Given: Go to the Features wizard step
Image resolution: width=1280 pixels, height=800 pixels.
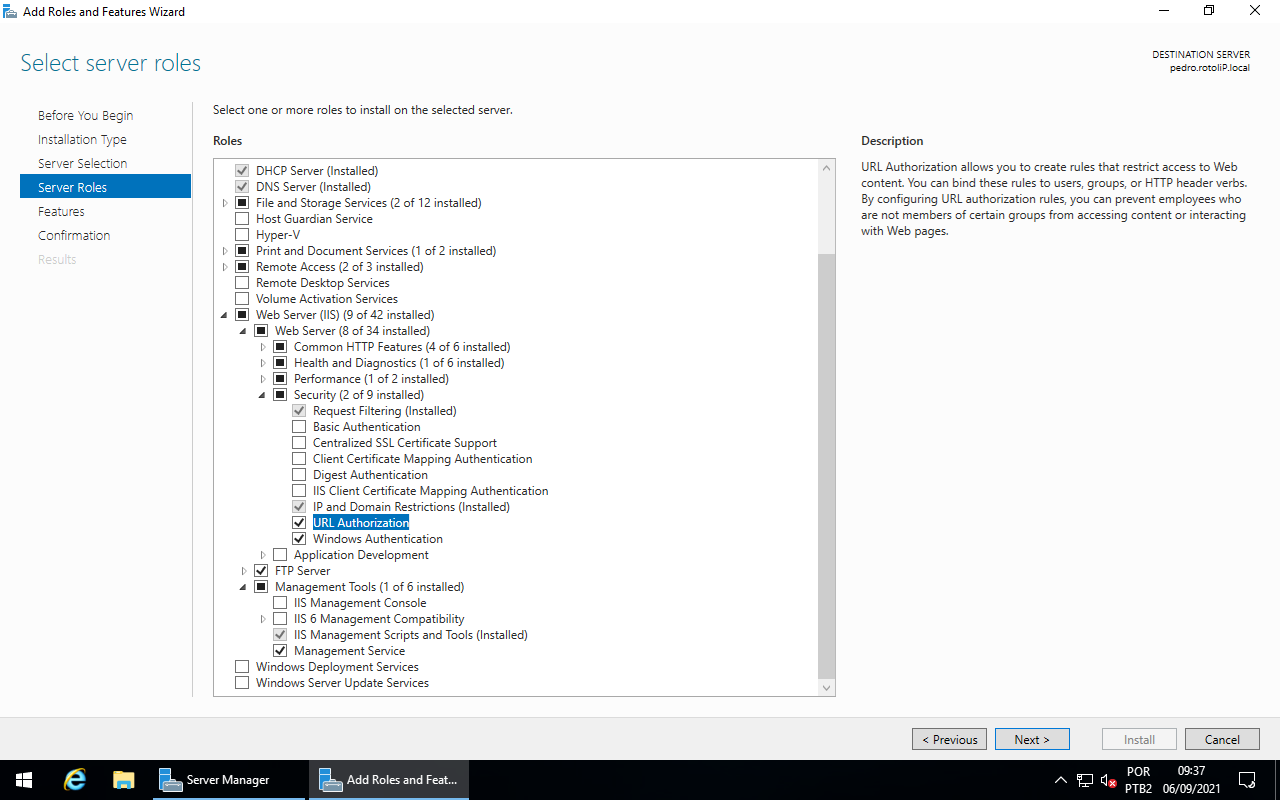Looking at the screenshot, I should [61, 211].
